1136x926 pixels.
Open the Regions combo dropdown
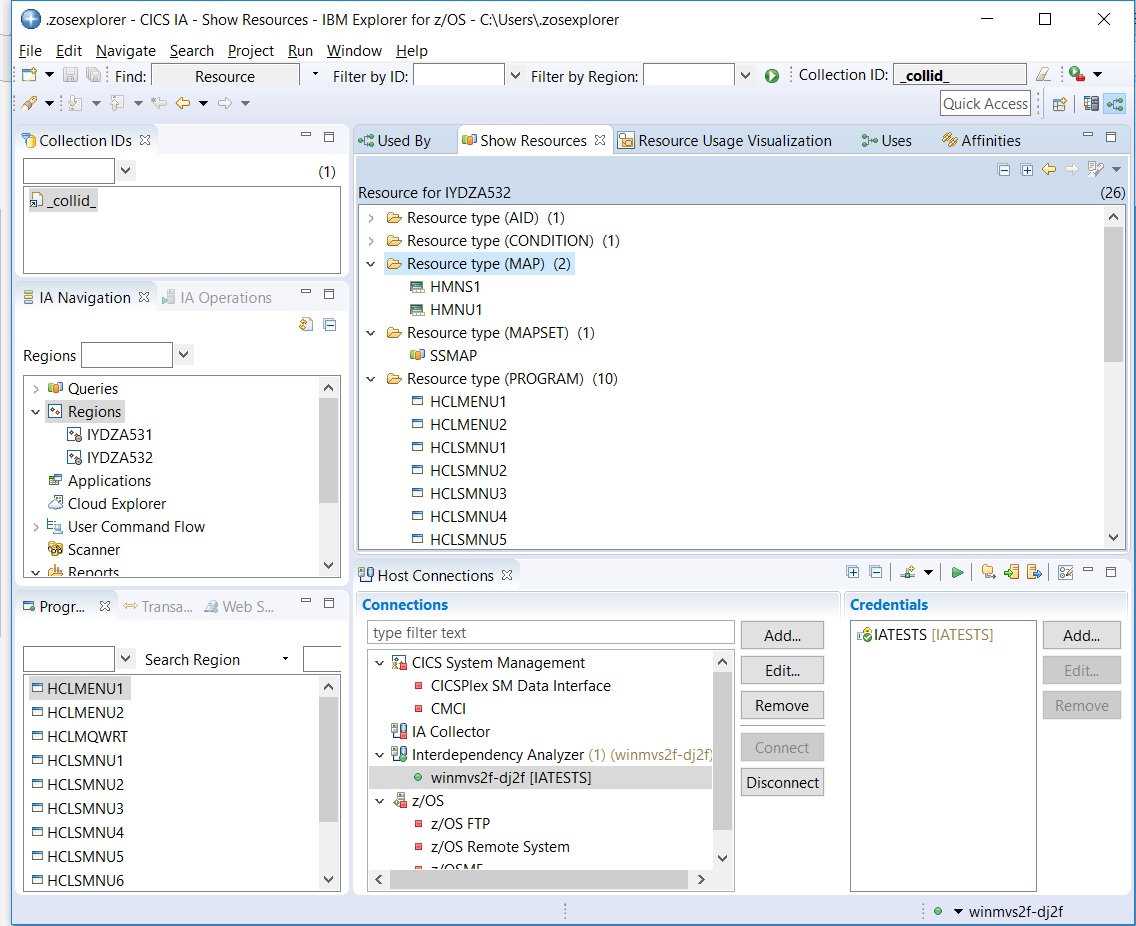pyautogui.click(x=183, y=354)
